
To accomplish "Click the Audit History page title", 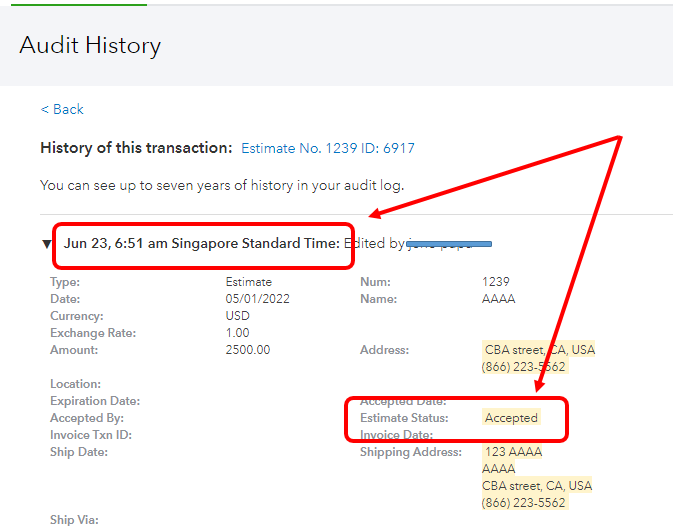I will pyautogui.click(x=90, y=45).
